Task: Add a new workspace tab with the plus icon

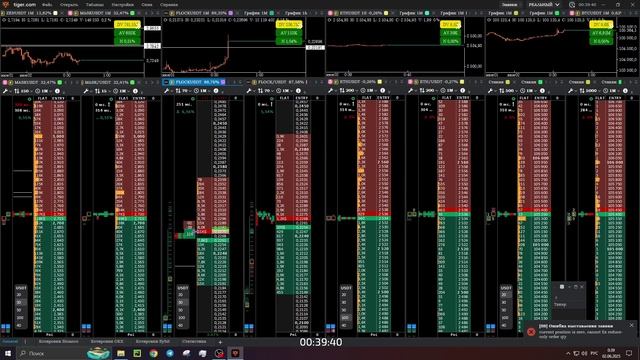Action: (220, 342)
